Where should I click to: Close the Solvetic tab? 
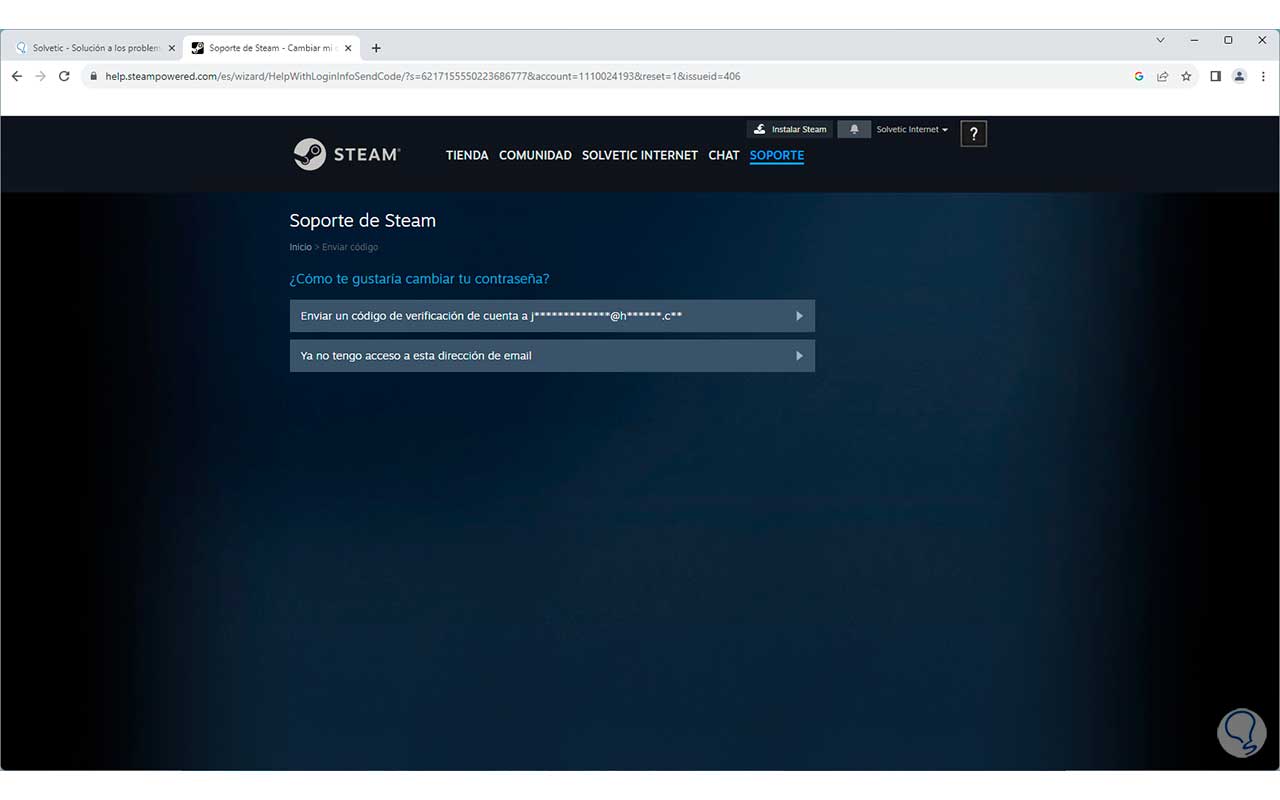171,48
